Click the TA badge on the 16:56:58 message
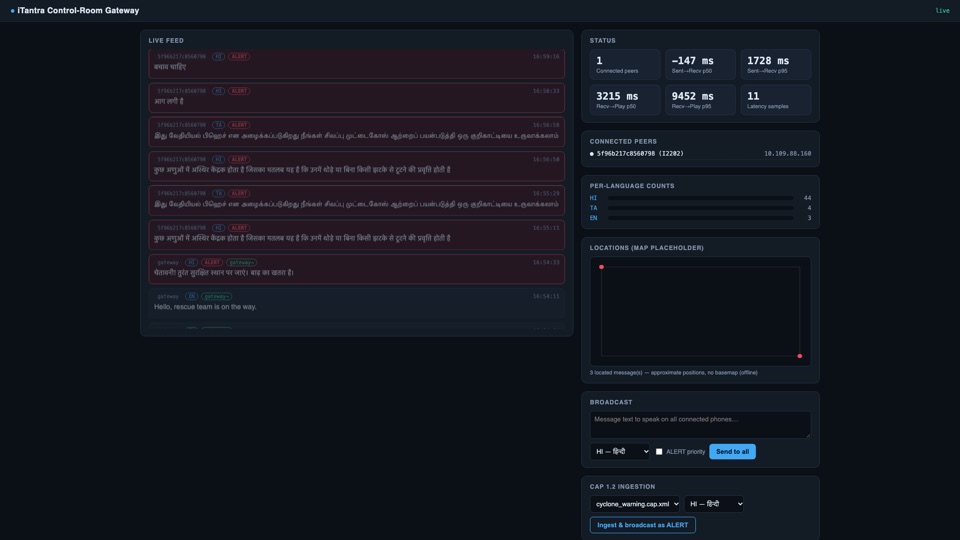The image size is (960, 540). click(218, 125)
